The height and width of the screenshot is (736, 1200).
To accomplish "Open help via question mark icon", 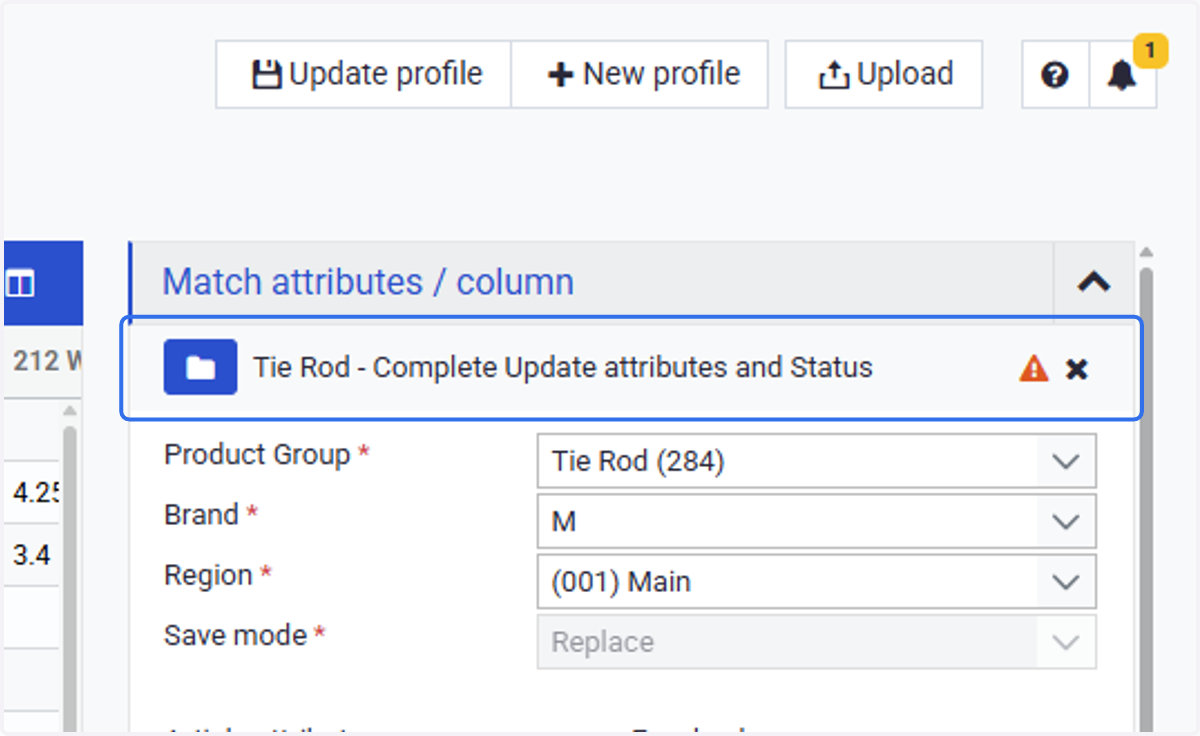I will click(x=1055, y=75).
